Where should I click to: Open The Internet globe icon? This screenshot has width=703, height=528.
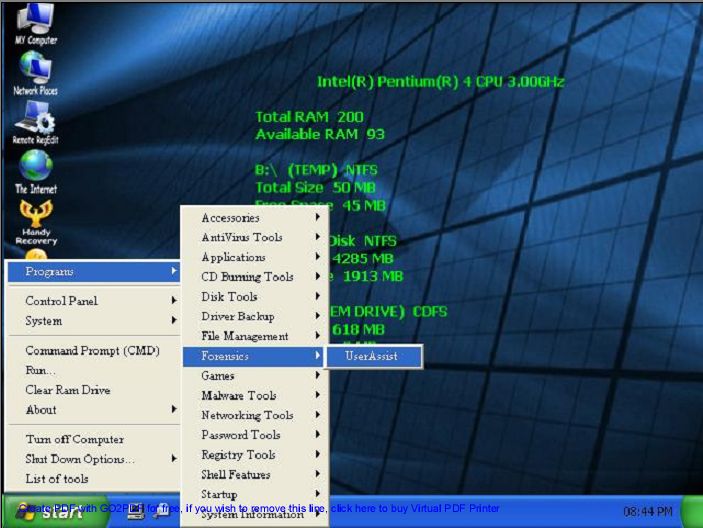click(36, 172)
